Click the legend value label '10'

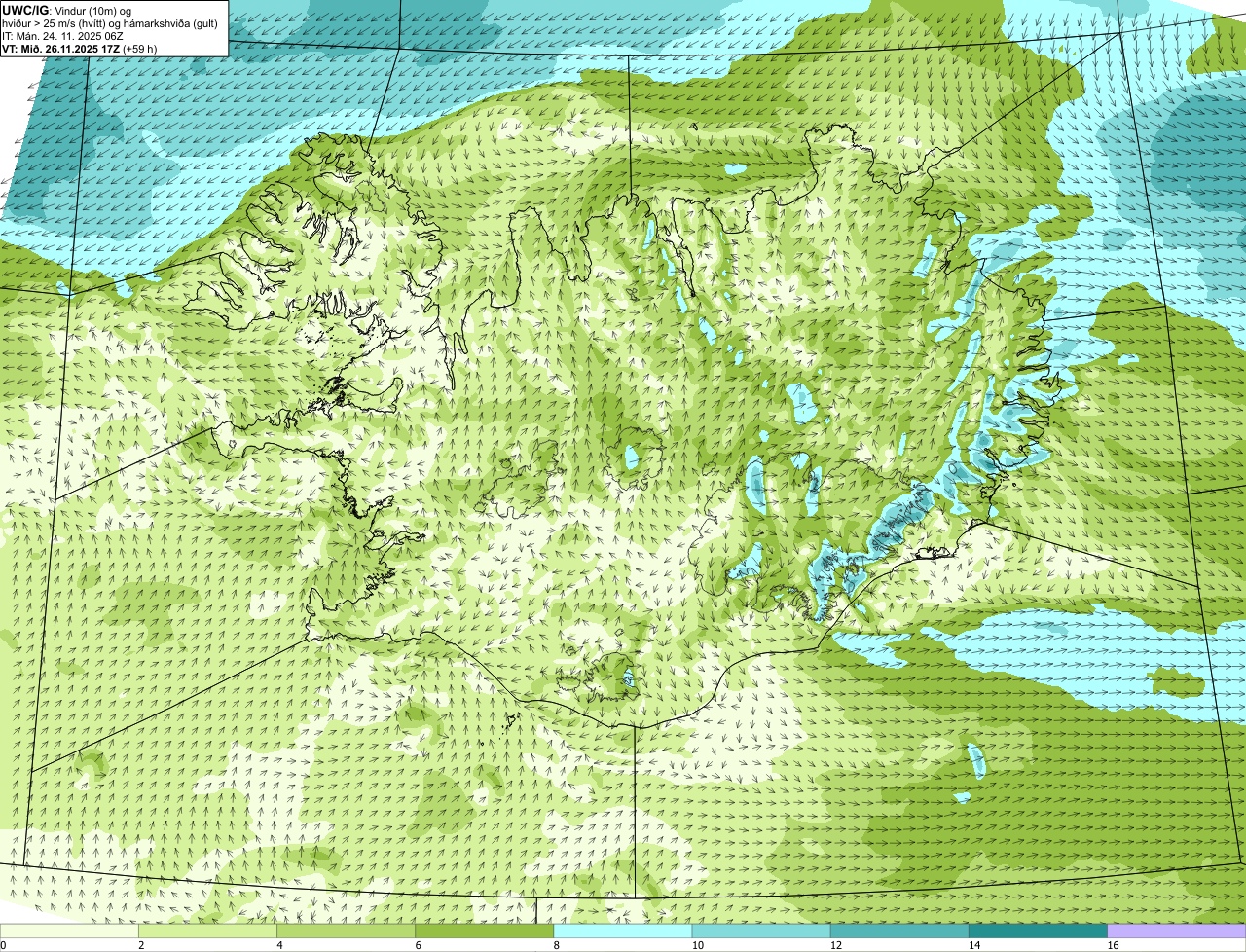pyautogui.click(x=698, y=945)
